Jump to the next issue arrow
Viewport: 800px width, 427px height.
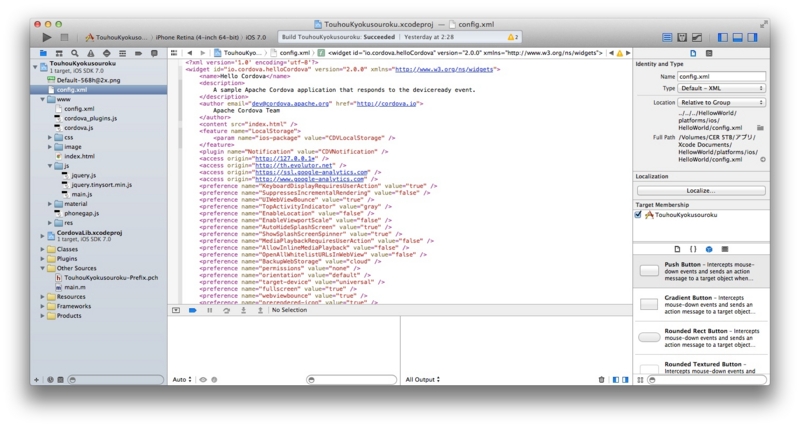point(628,53)
